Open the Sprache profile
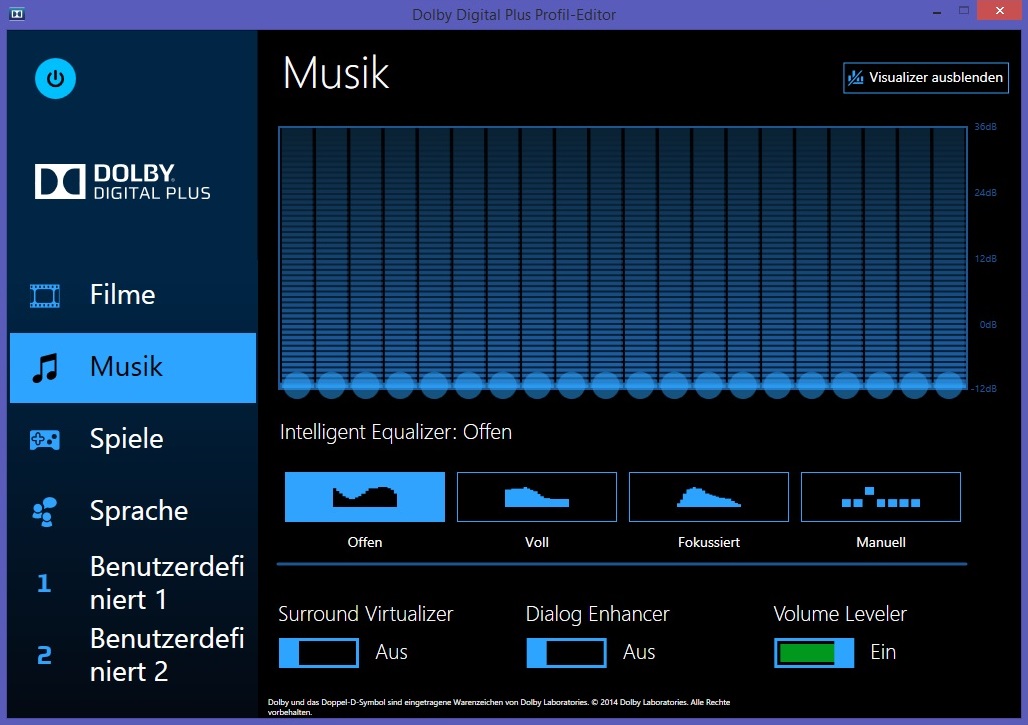 pos(132,511)
